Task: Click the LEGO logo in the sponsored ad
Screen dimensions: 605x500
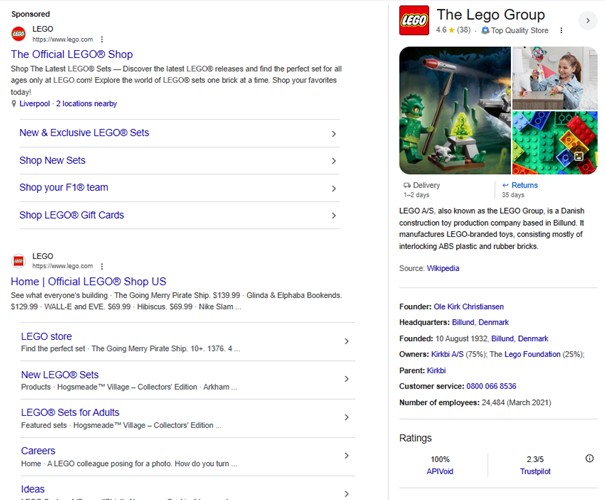Action: point(18,34)
